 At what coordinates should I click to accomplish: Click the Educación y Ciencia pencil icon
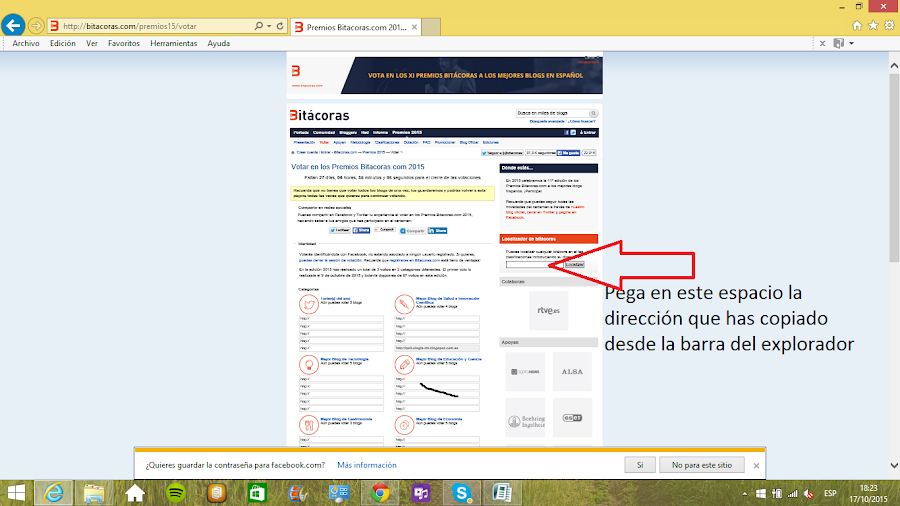tap(404, 364)
